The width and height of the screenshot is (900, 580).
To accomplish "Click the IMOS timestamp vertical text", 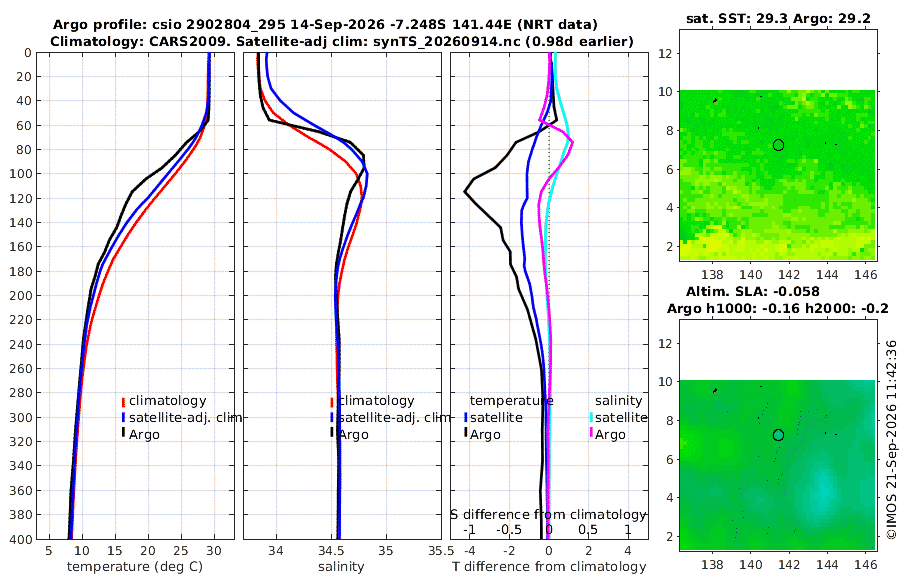I will click(x=891, y=439).
